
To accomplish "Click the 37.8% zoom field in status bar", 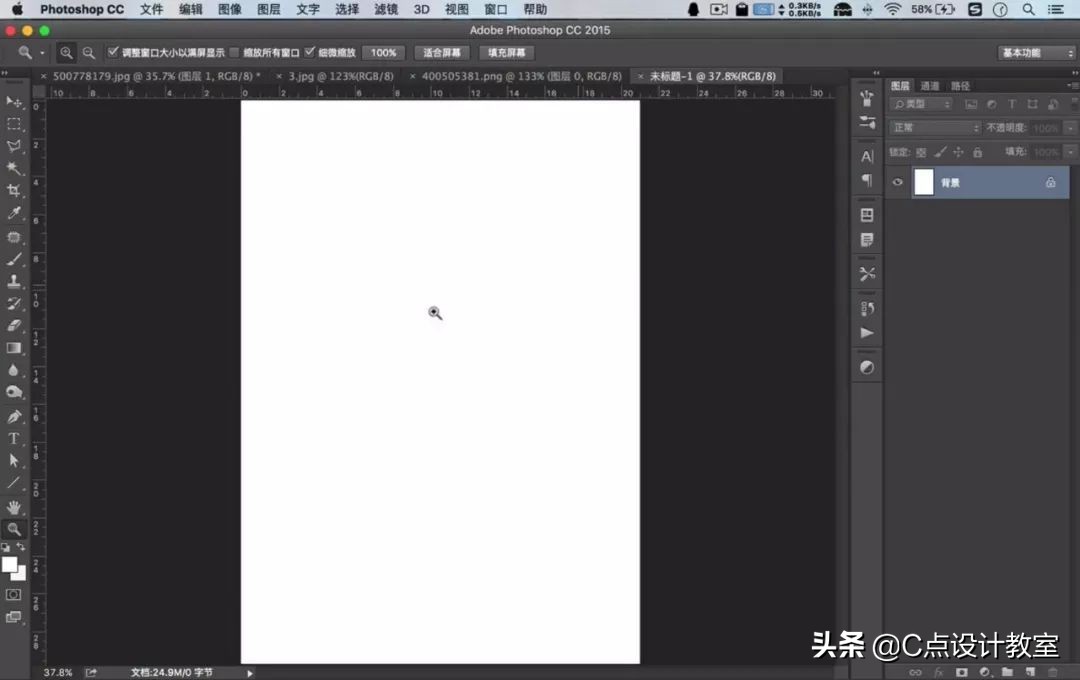I will click(57, 672).
